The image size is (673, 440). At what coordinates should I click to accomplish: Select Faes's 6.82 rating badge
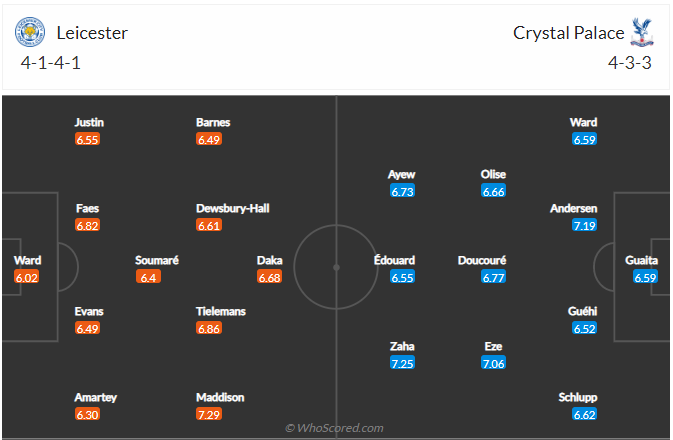click(x=87, y=226)
